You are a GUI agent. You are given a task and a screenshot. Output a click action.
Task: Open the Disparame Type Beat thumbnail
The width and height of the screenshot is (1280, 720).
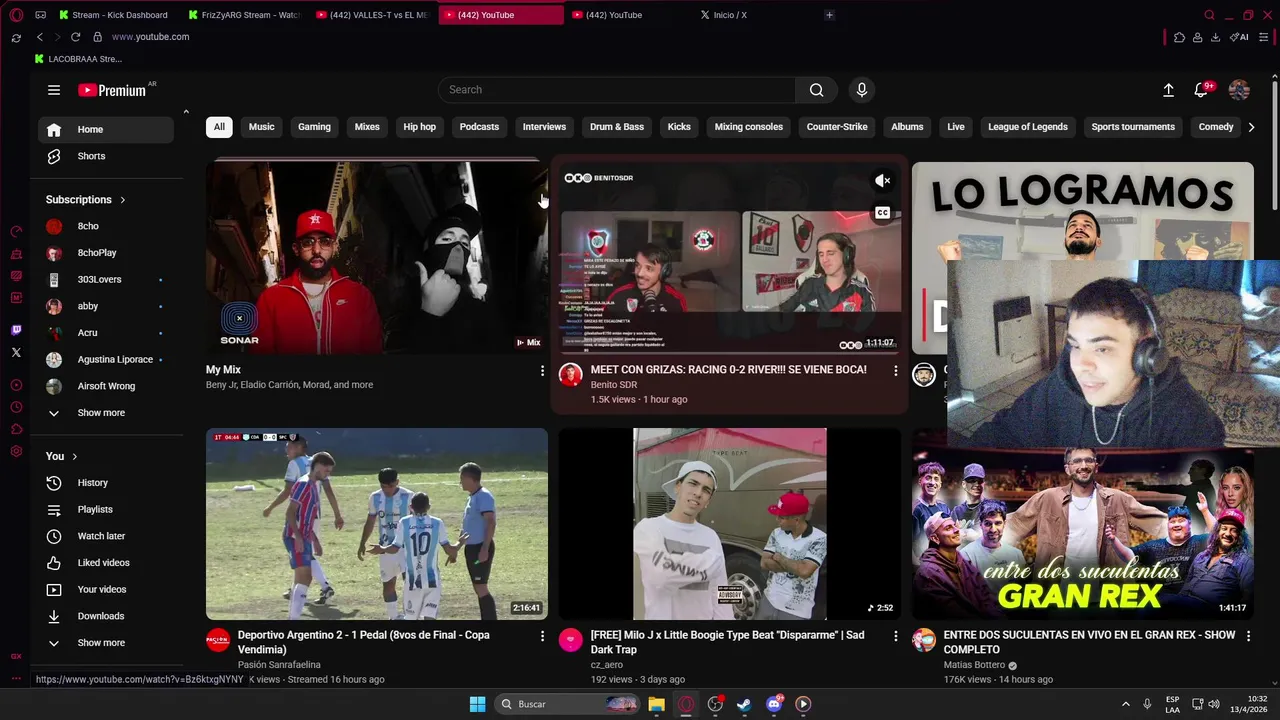(x=730, y=524)
